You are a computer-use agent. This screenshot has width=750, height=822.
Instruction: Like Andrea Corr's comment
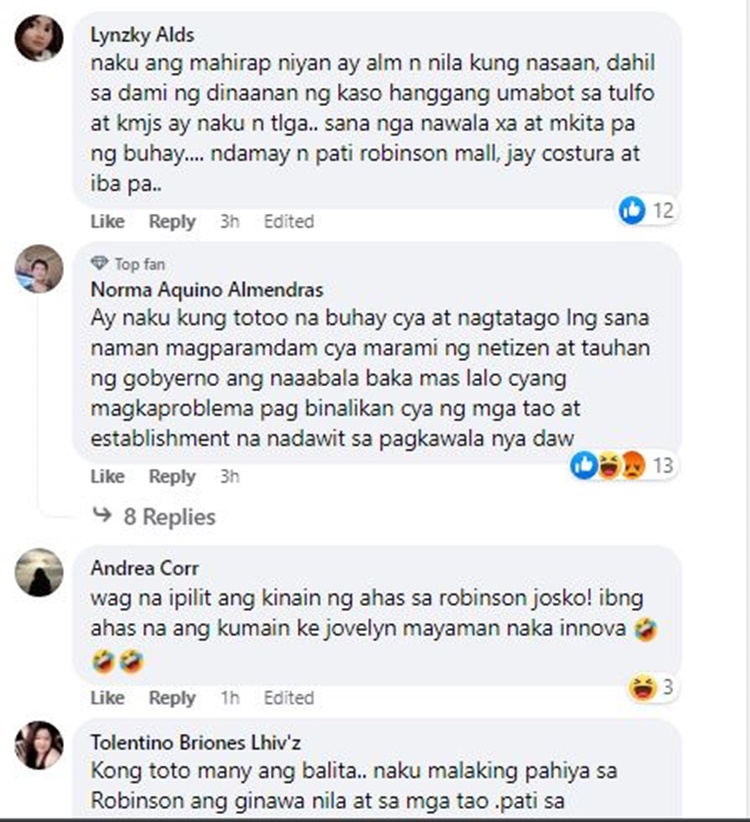click(x=107, y=698)
